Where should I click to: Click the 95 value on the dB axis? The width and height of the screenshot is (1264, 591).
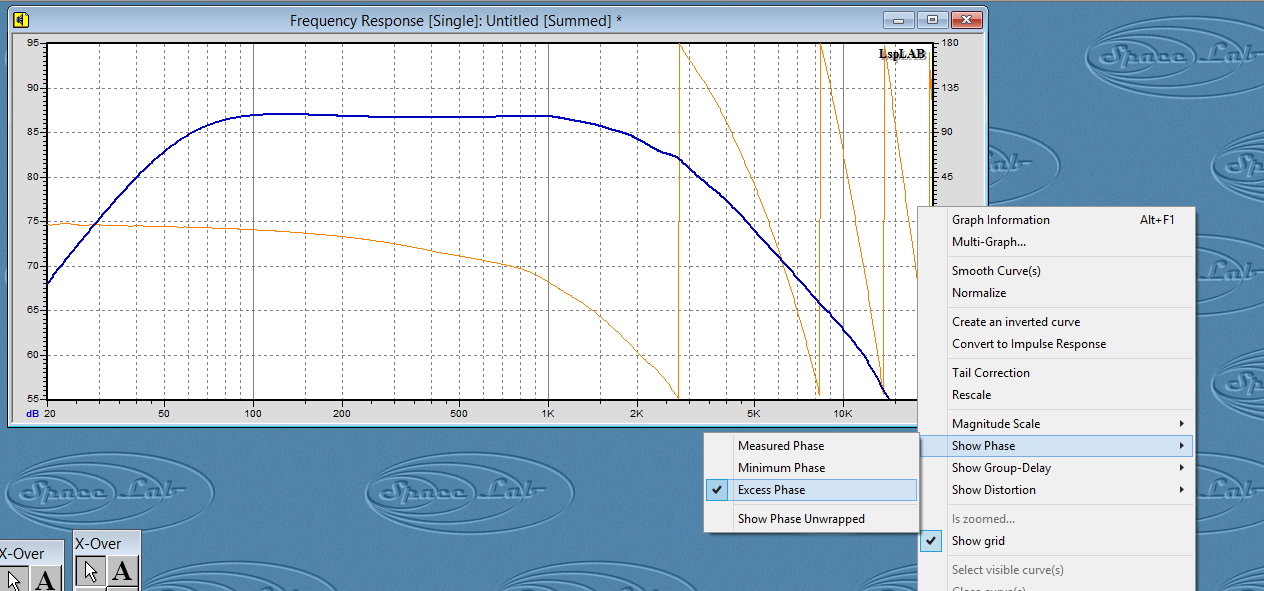coord(33,43)
